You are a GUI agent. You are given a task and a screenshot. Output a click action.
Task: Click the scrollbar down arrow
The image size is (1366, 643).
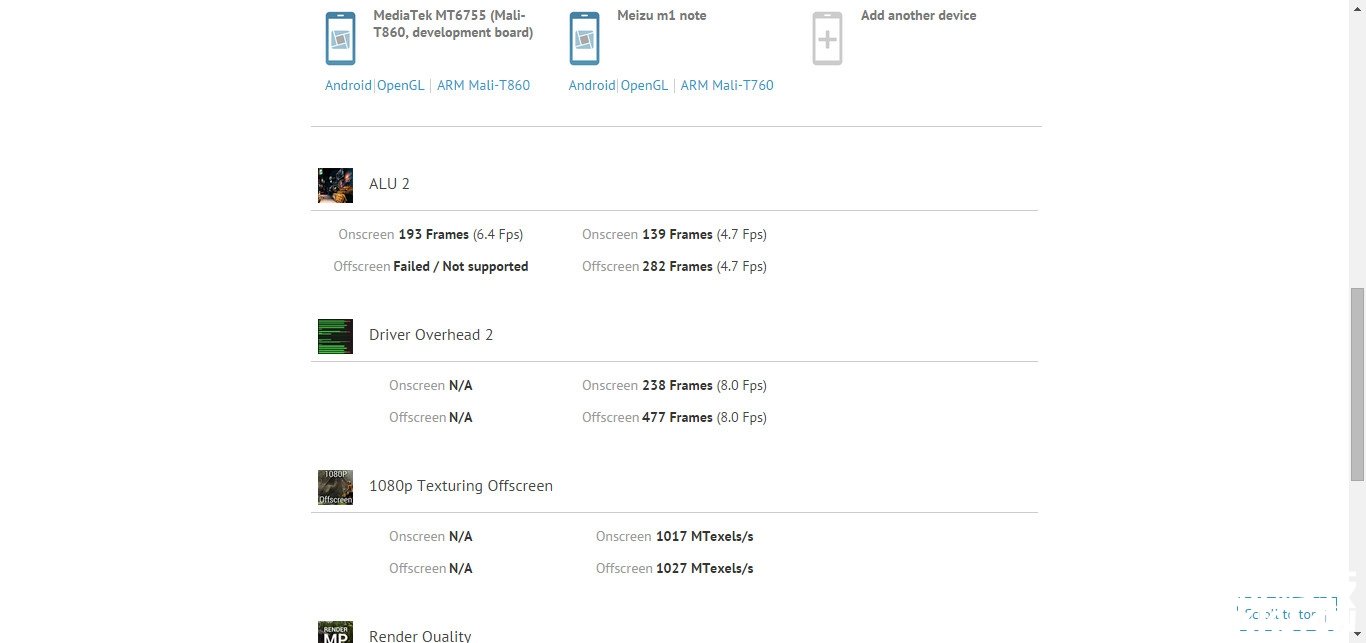pyautogui.click(x=1357, y=635)
